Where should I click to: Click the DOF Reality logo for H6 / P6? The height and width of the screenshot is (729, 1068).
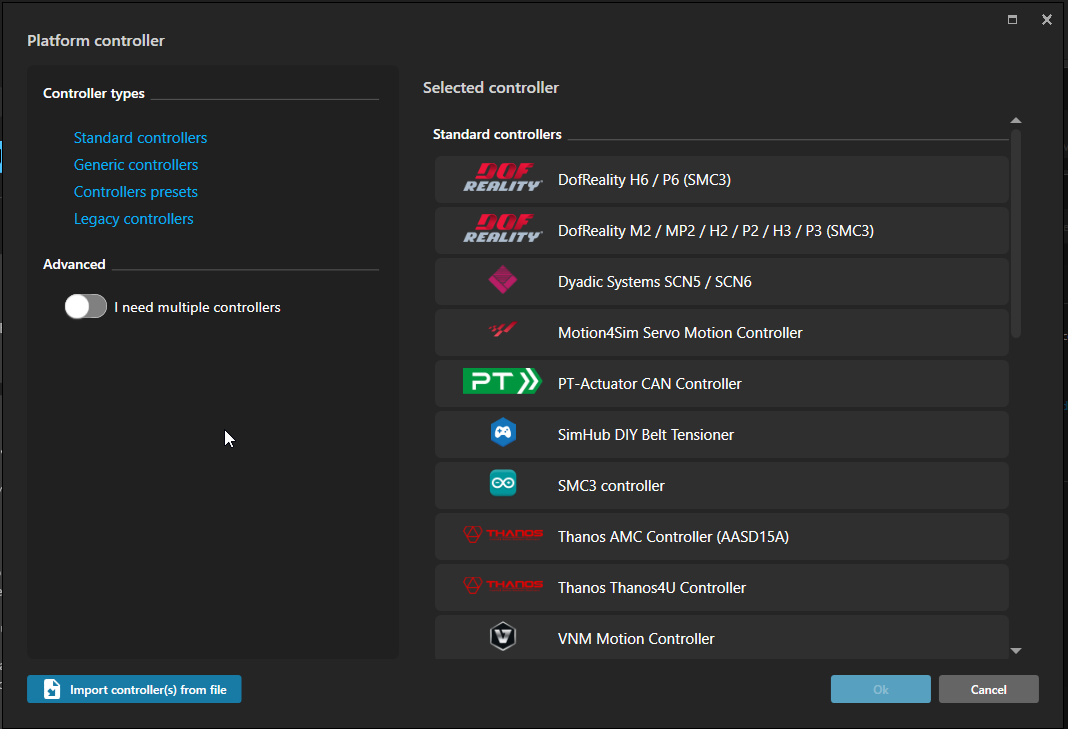(502, 179)
